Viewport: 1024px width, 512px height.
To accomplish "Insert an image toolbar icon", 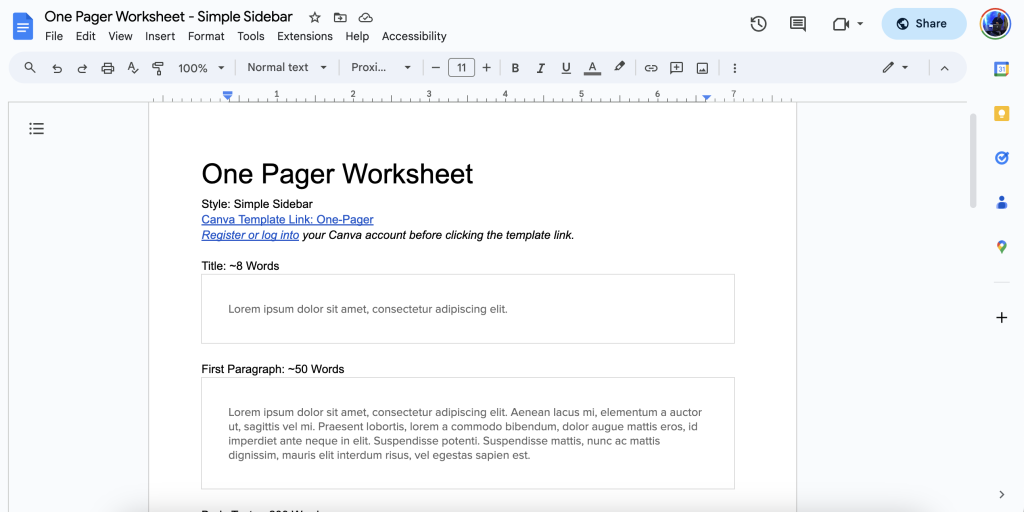I will [x=703, y=68].
